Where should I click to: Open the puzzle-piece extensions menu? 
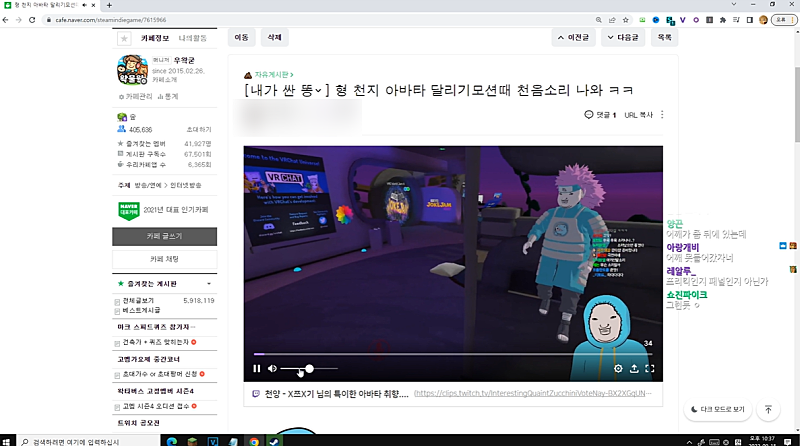(723, 20)
